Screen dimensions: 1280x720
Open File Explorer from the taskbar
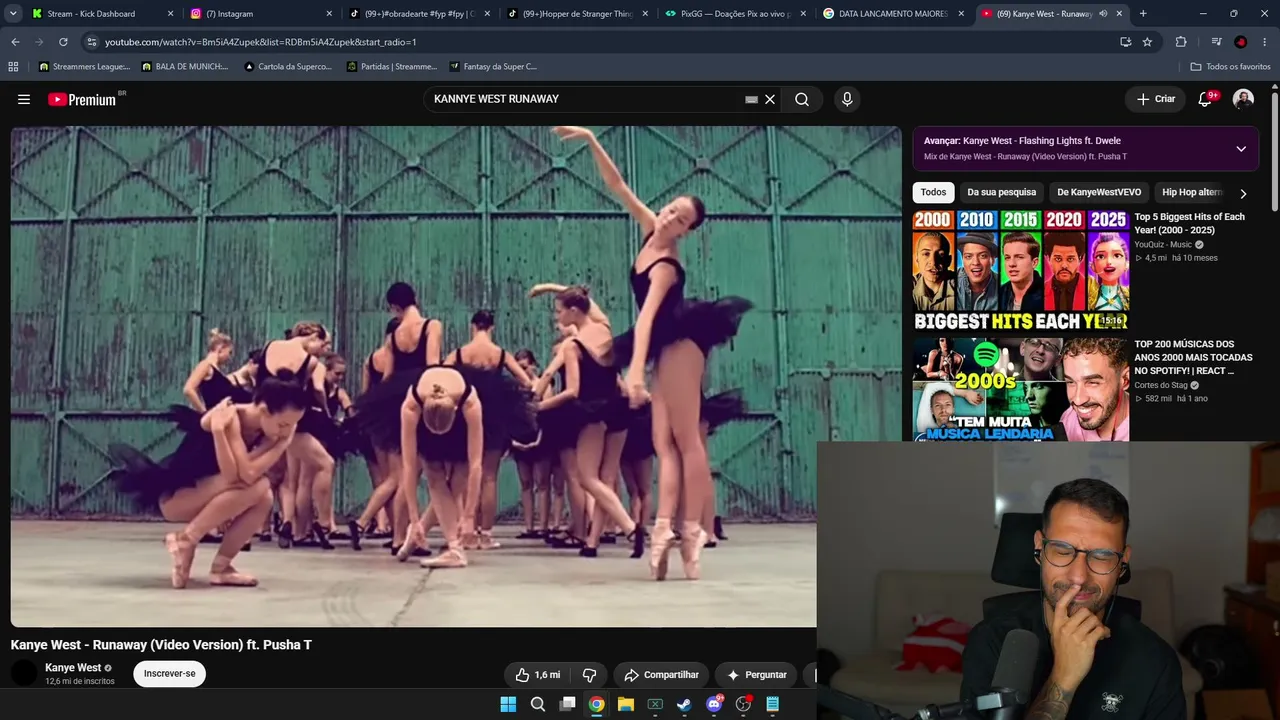(x=626, y=704)
